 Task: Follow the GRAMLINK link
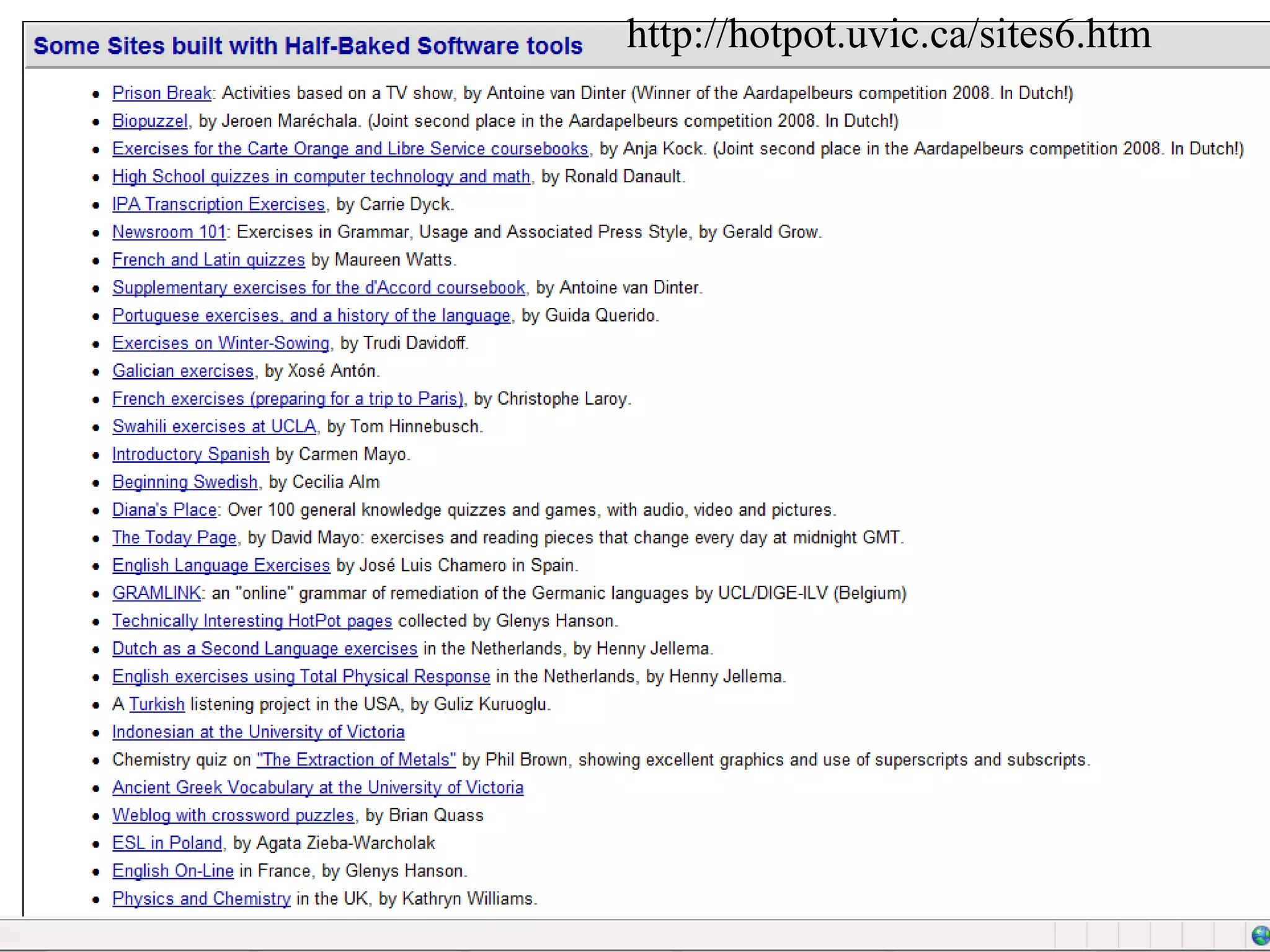click(x=156, y=593)
